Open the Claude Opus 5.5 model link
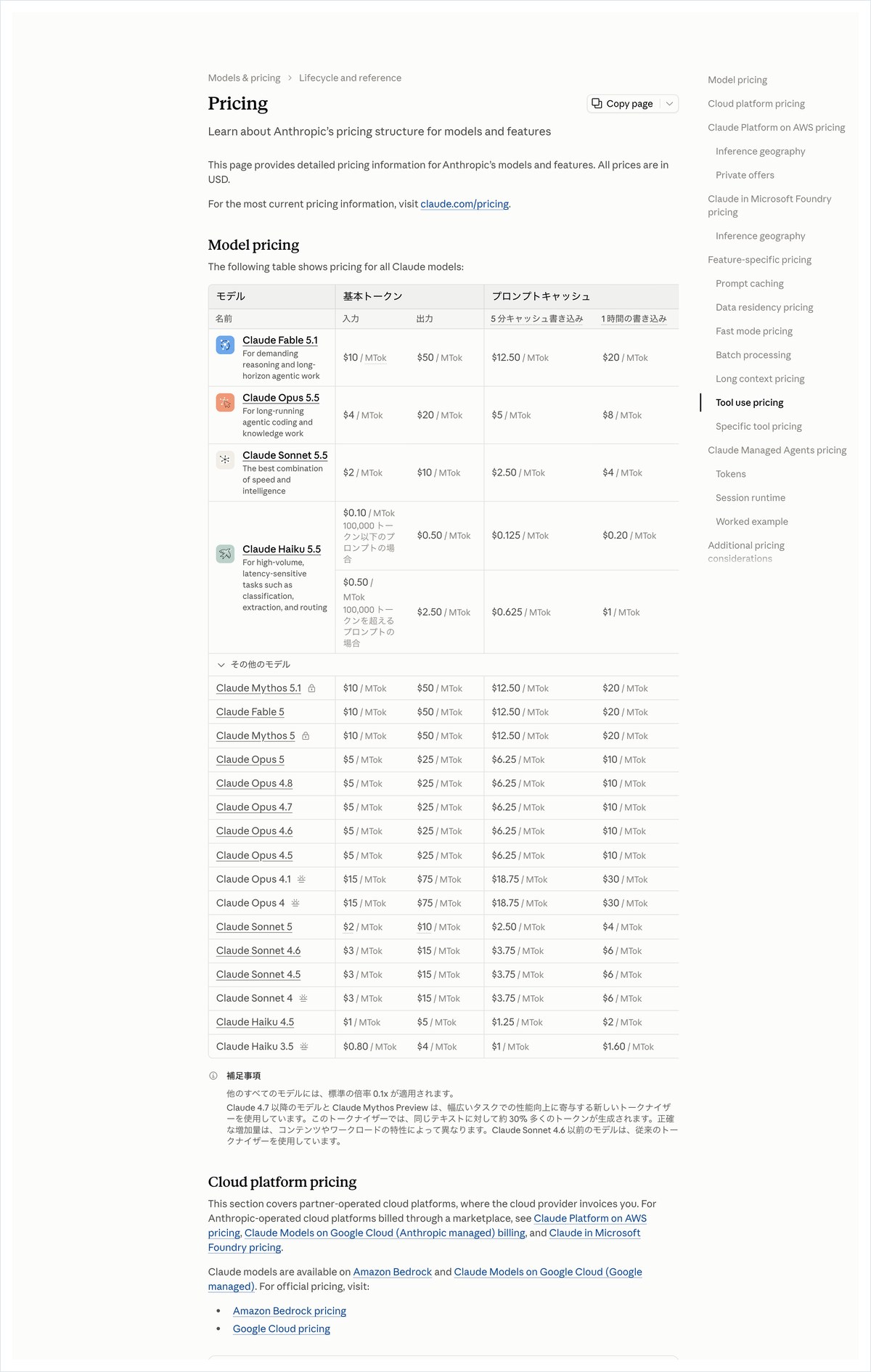Image resolution: width=871 pixels, height=1372 pixels. tap(281, 398)
